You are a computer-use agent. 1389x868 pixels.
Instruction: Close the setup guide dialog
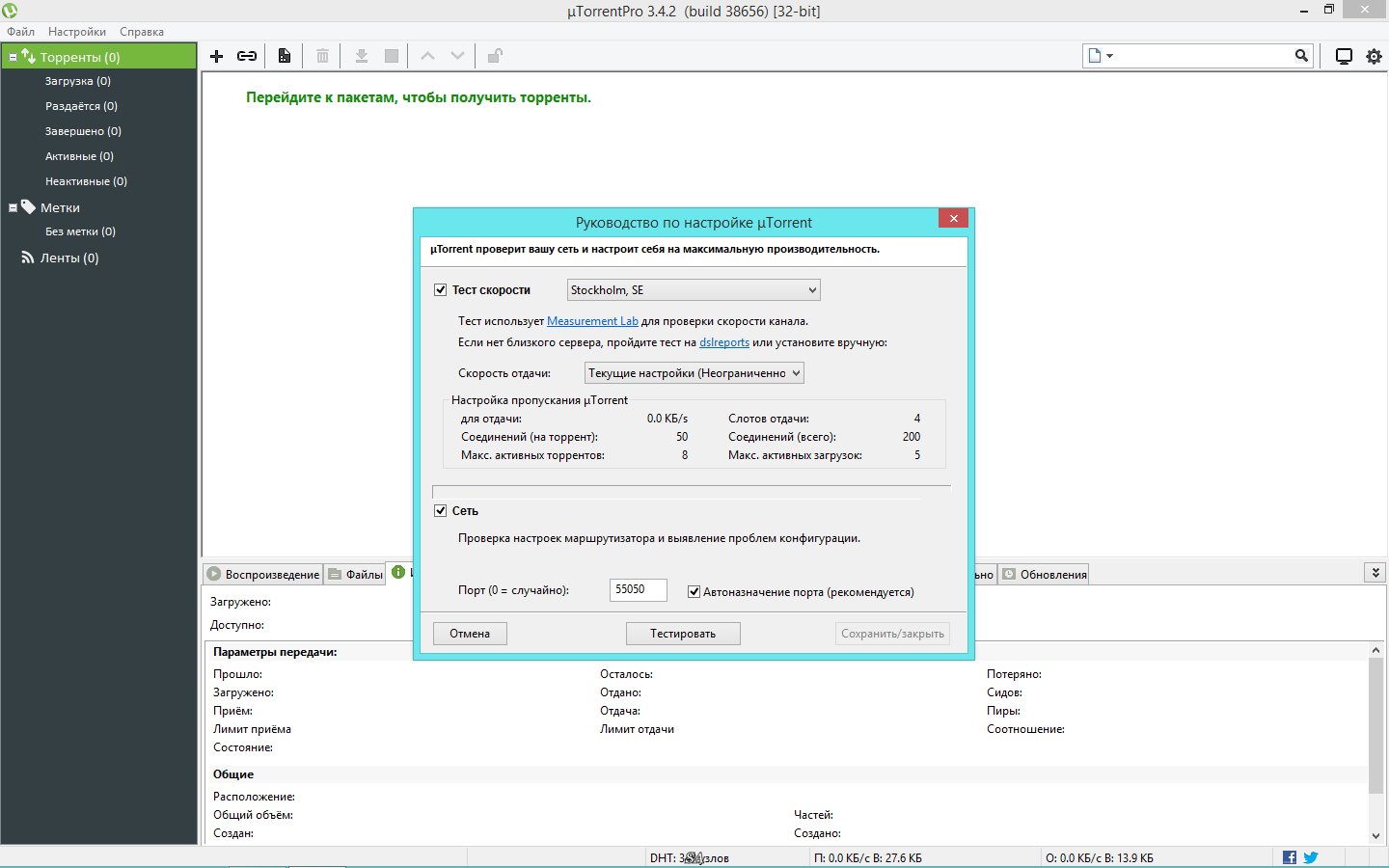point(953,218)
